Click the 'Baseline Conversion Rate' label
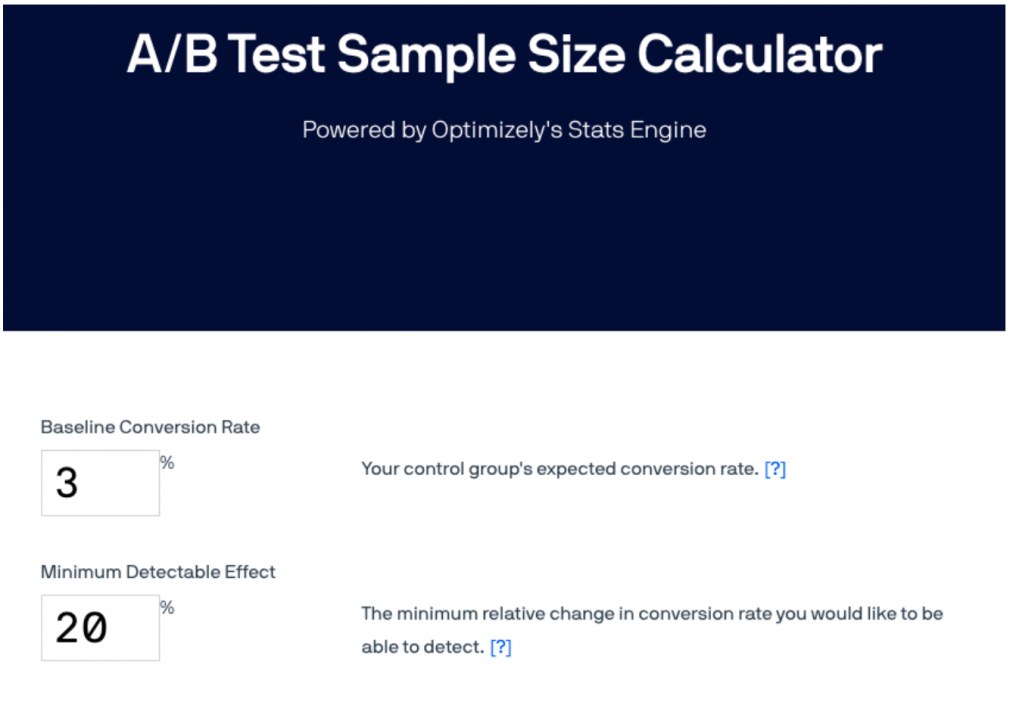Image resolution: width=1010 pixels, height=705 pixels. pyautogui.click(x=150, y=427)
